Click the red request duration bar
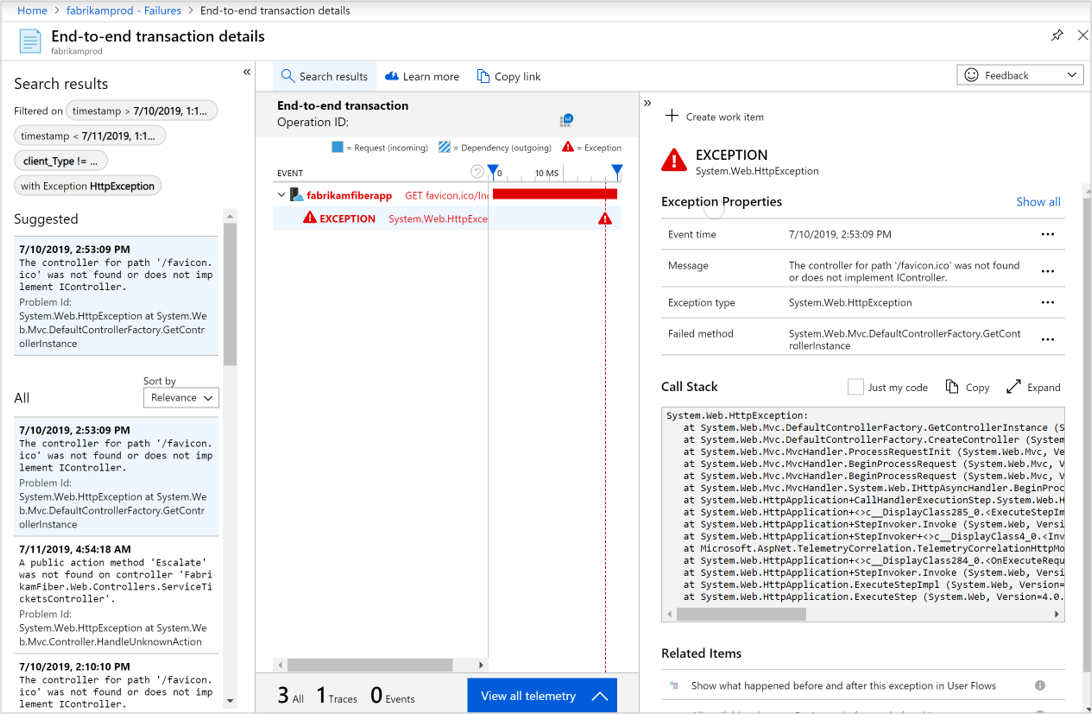Viewport: 1092px width, 714px height. (554, 194)
